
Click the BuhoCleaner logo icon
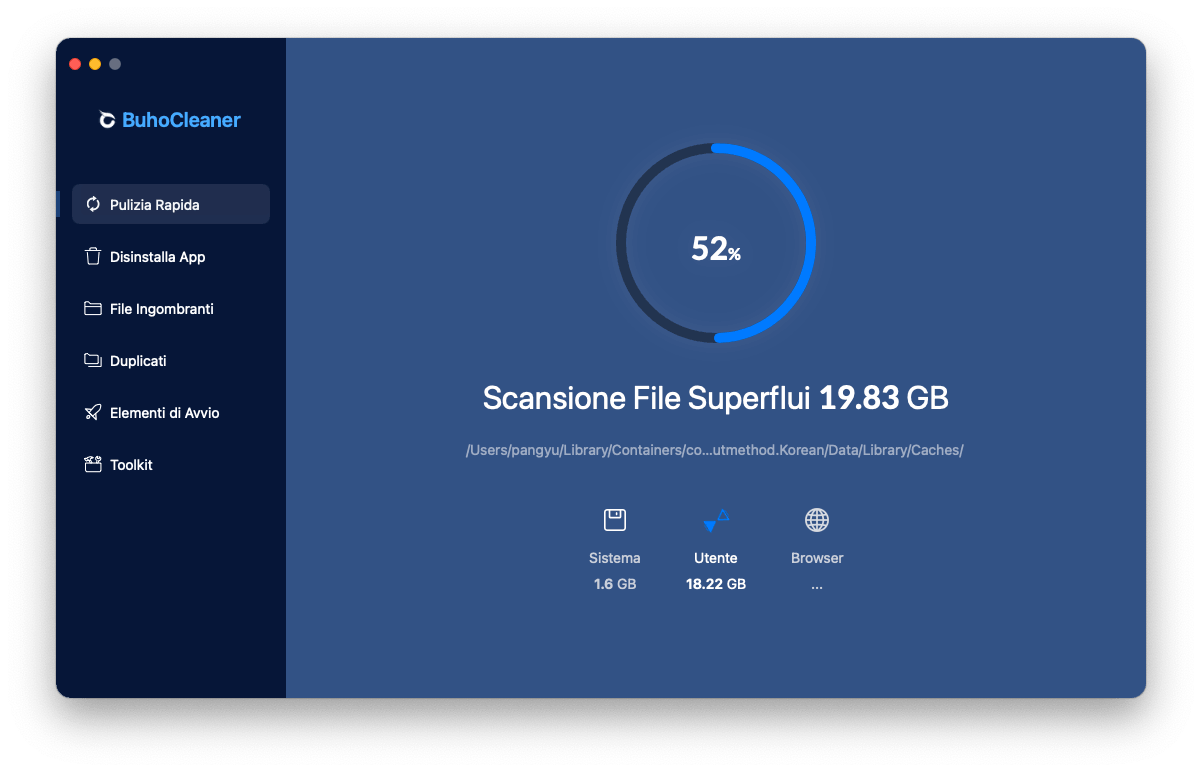click(107, 120)
